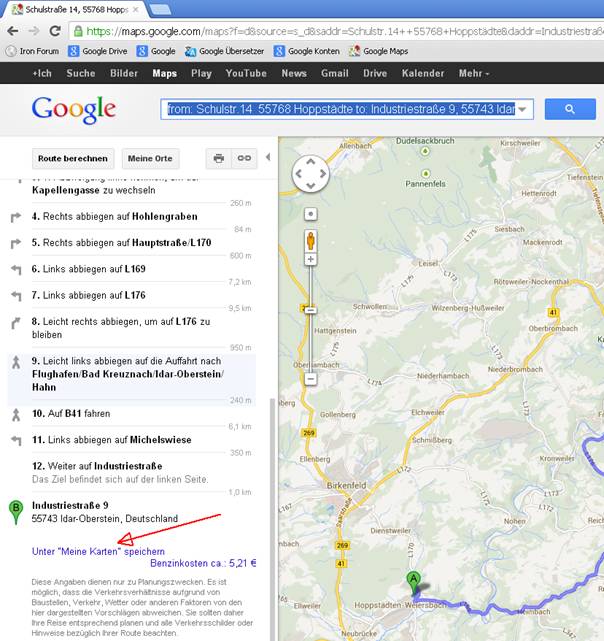Select step 4 Rechts abbiegen auf Hohlengraben
604x641 pixels.
click(132, 217)
